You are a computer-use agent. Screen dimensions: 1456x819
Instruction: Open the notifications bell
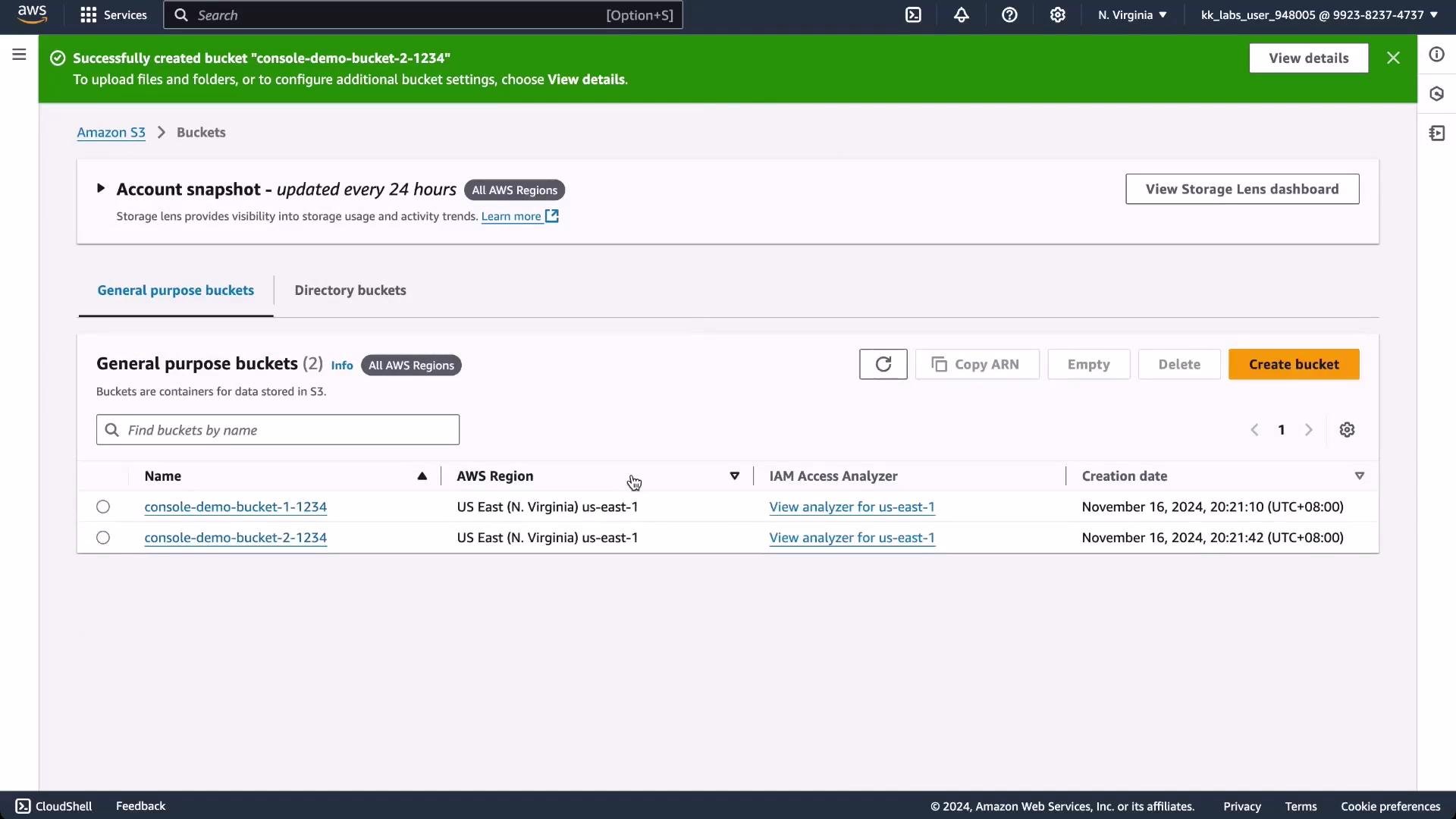[961, 15]
